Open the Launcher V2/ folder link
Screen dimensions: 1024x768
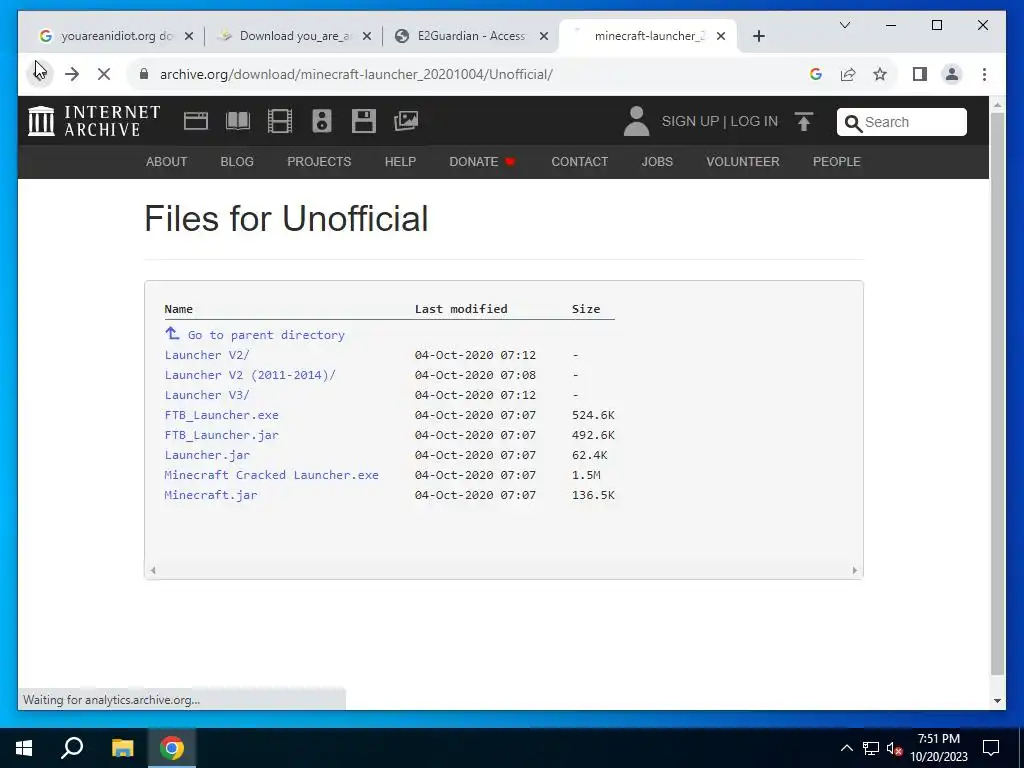click(207, 355)
